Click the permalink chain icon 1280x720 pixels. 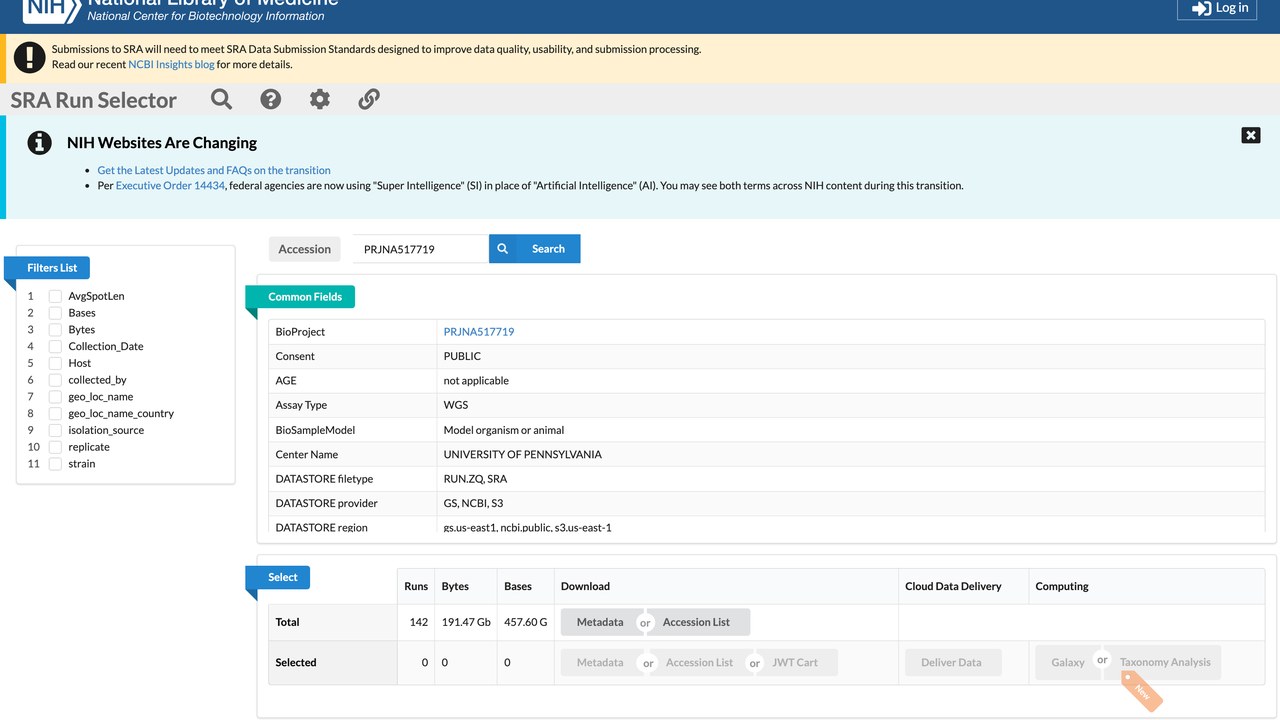pyautogui.click(x=369, y=99)
